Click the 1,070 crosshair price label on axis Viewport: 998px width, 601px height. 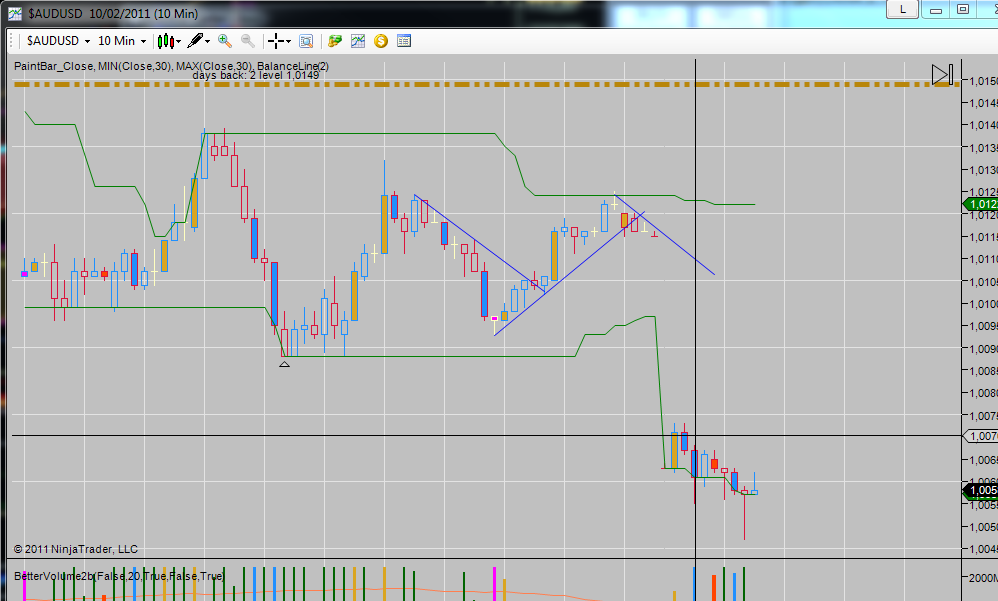coord(981,436)
